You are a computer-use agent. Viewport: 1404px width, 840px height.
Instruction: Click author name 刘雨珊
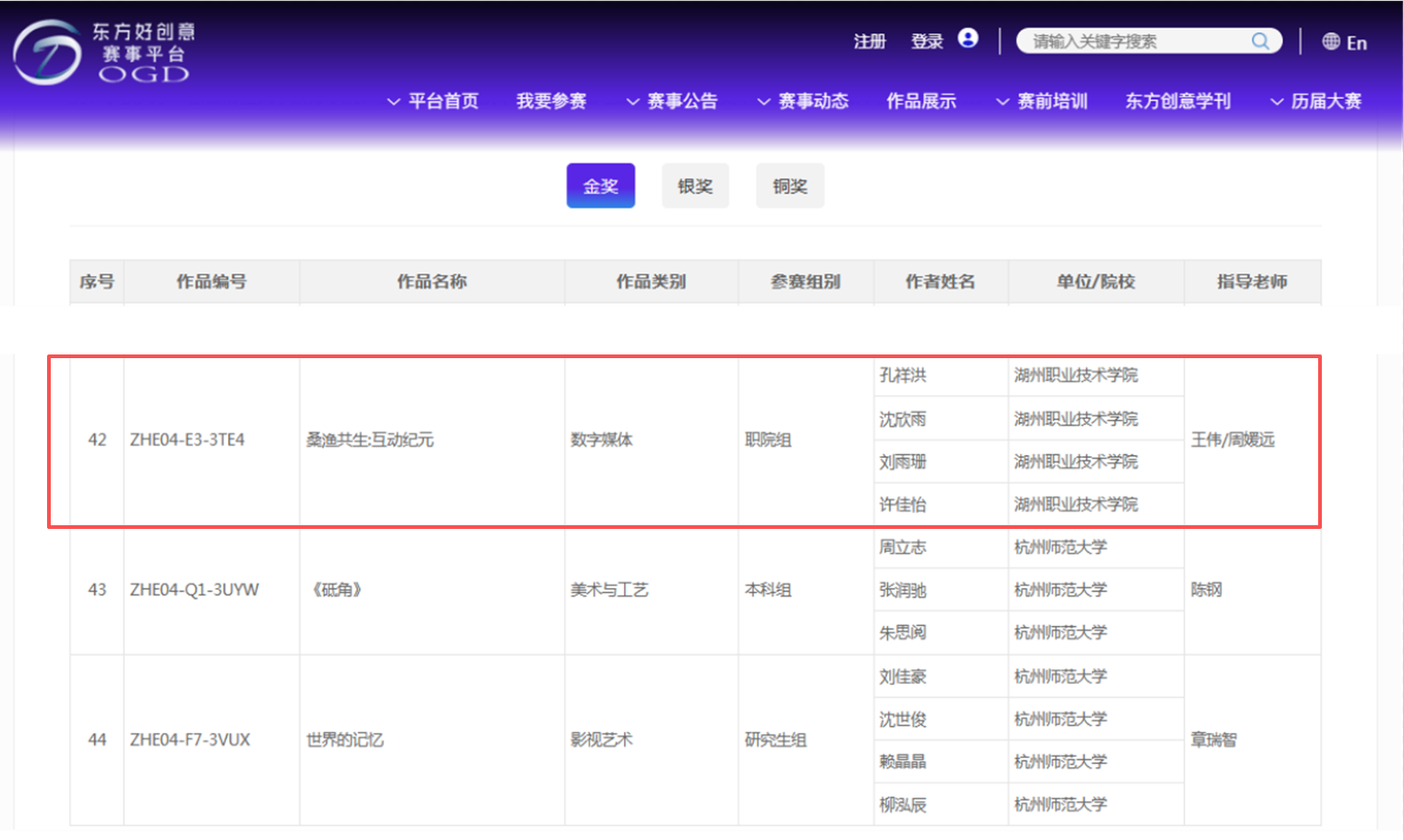(x=903, y=462)
